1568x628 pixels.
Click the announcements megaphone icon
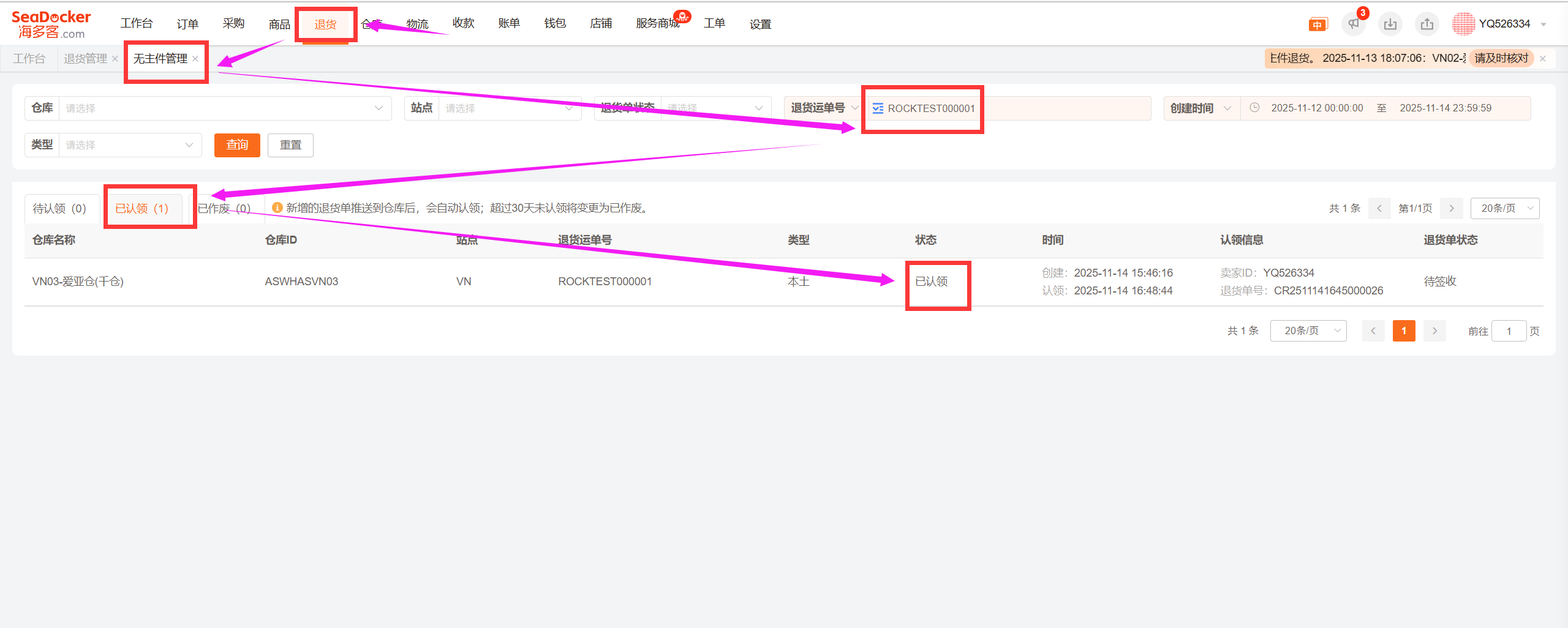point(1353,24)
